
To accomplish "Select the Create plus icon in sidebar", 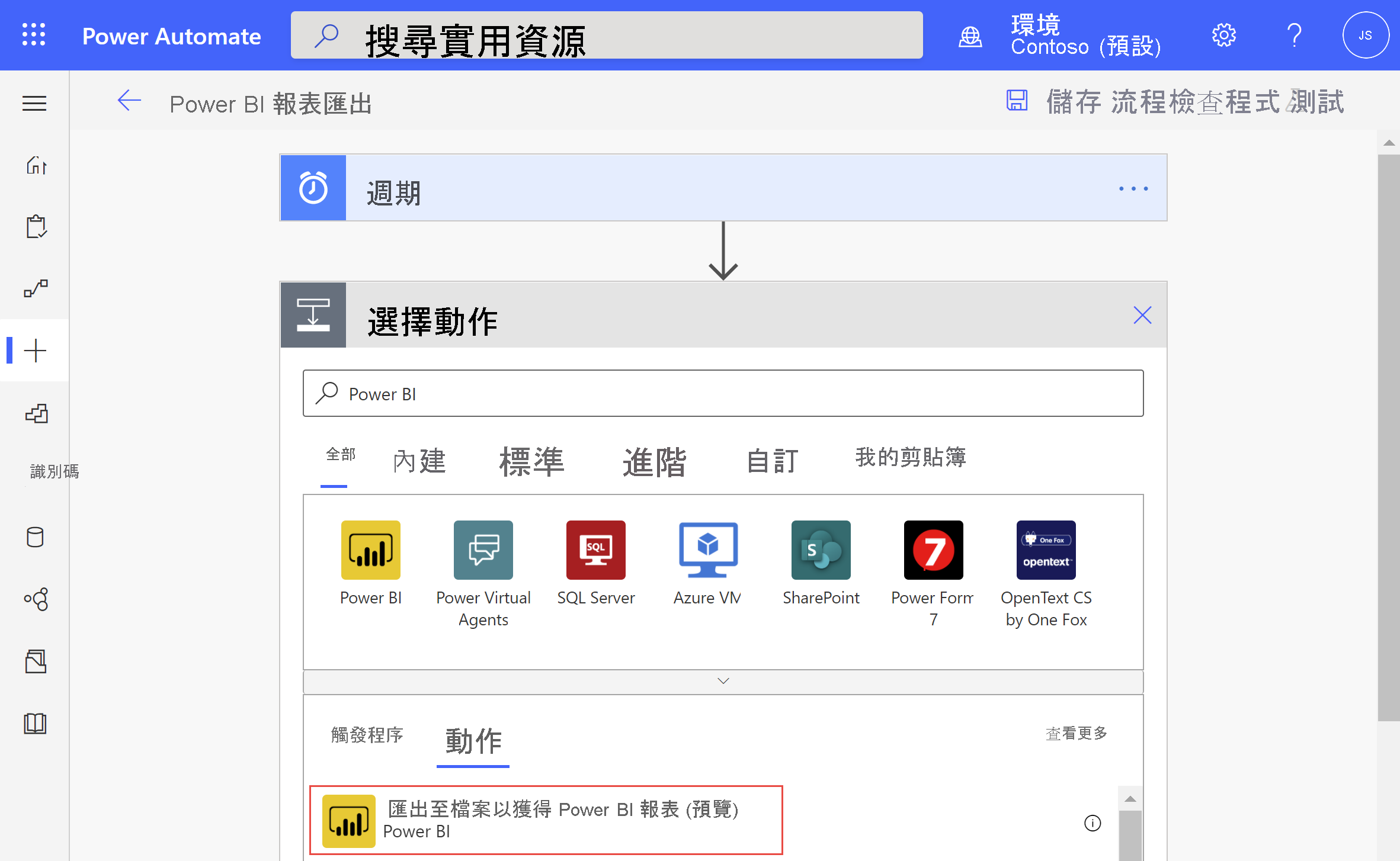I will 35,351.
